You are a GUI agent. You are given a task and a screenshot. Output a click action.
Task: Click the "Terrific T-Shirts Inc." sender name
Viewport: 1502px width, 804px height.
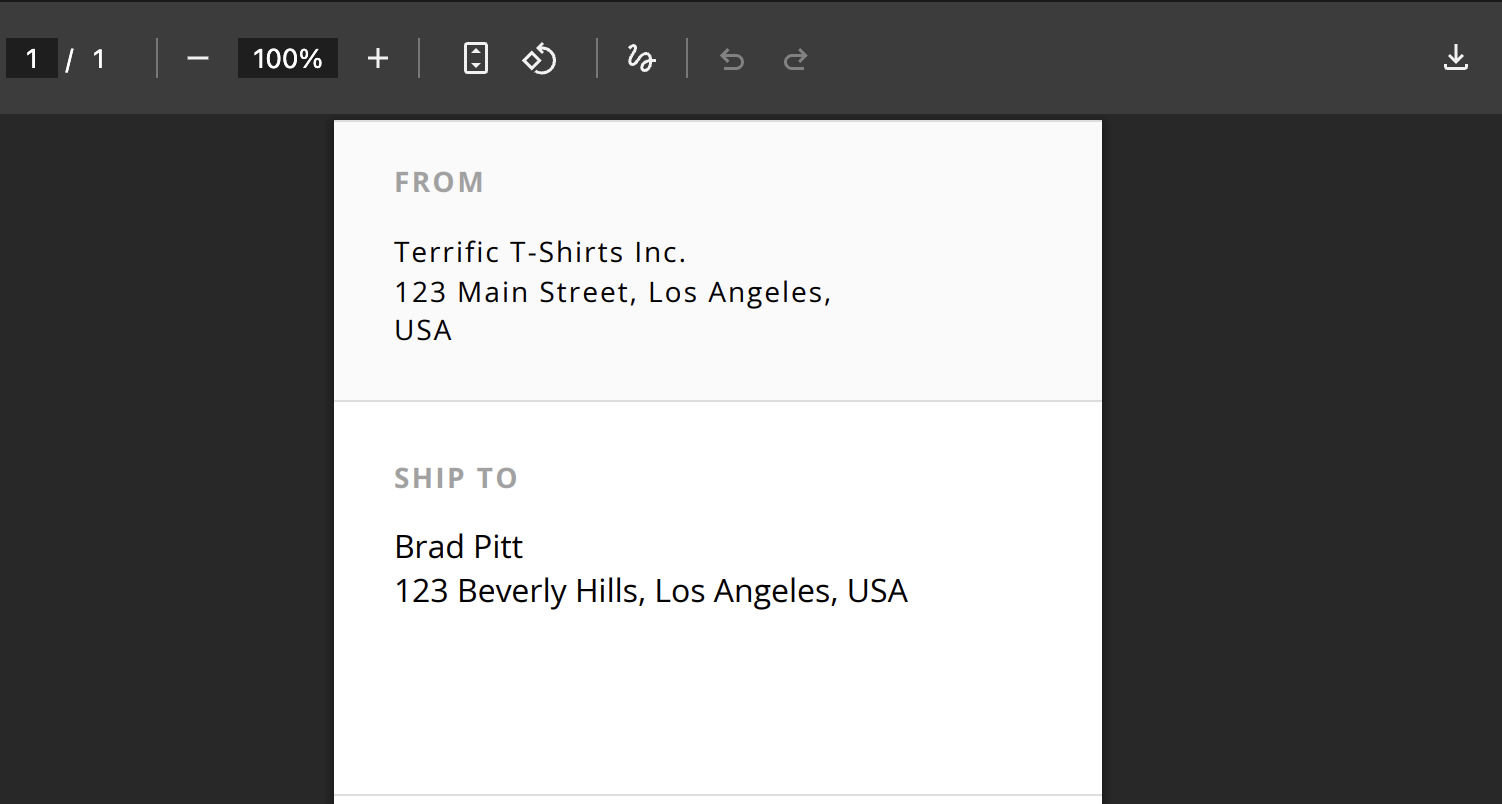coord(540,252)
